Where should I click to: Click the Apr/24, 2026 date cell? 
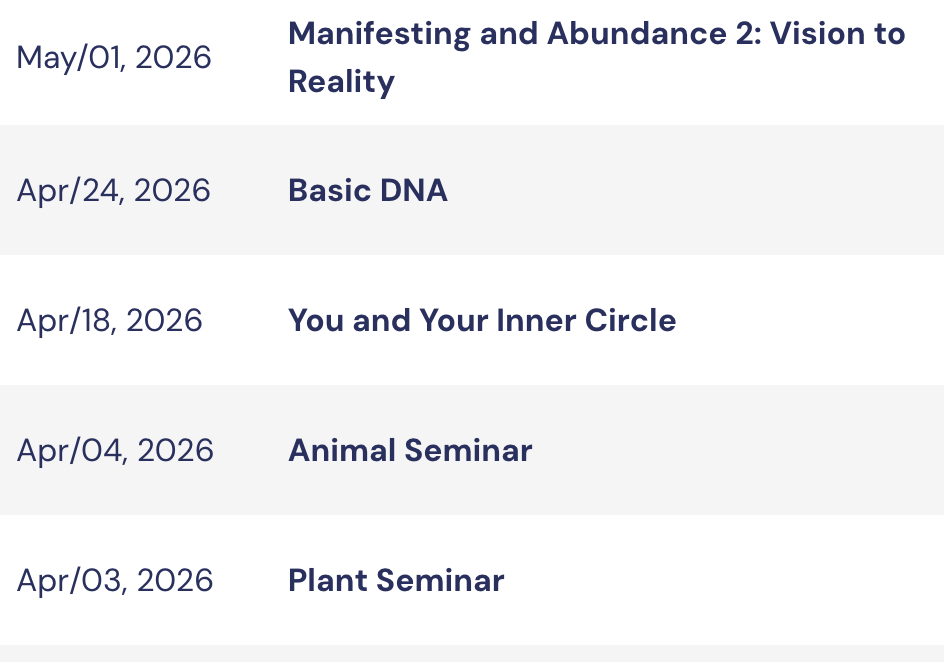pos(113,190)
